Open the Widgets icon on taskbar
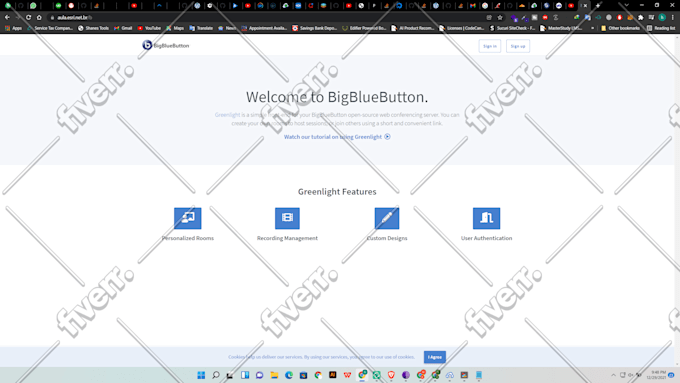Screen dimensions: 680x383 click(x=245, y=375)
